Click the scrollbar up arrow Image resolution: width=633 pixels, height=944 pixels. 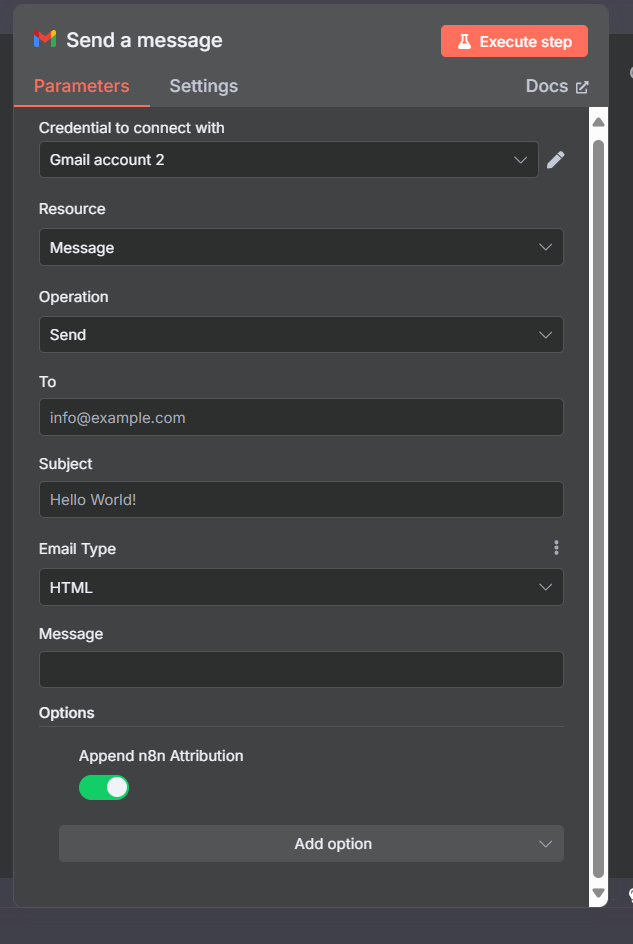click(598, 122)
